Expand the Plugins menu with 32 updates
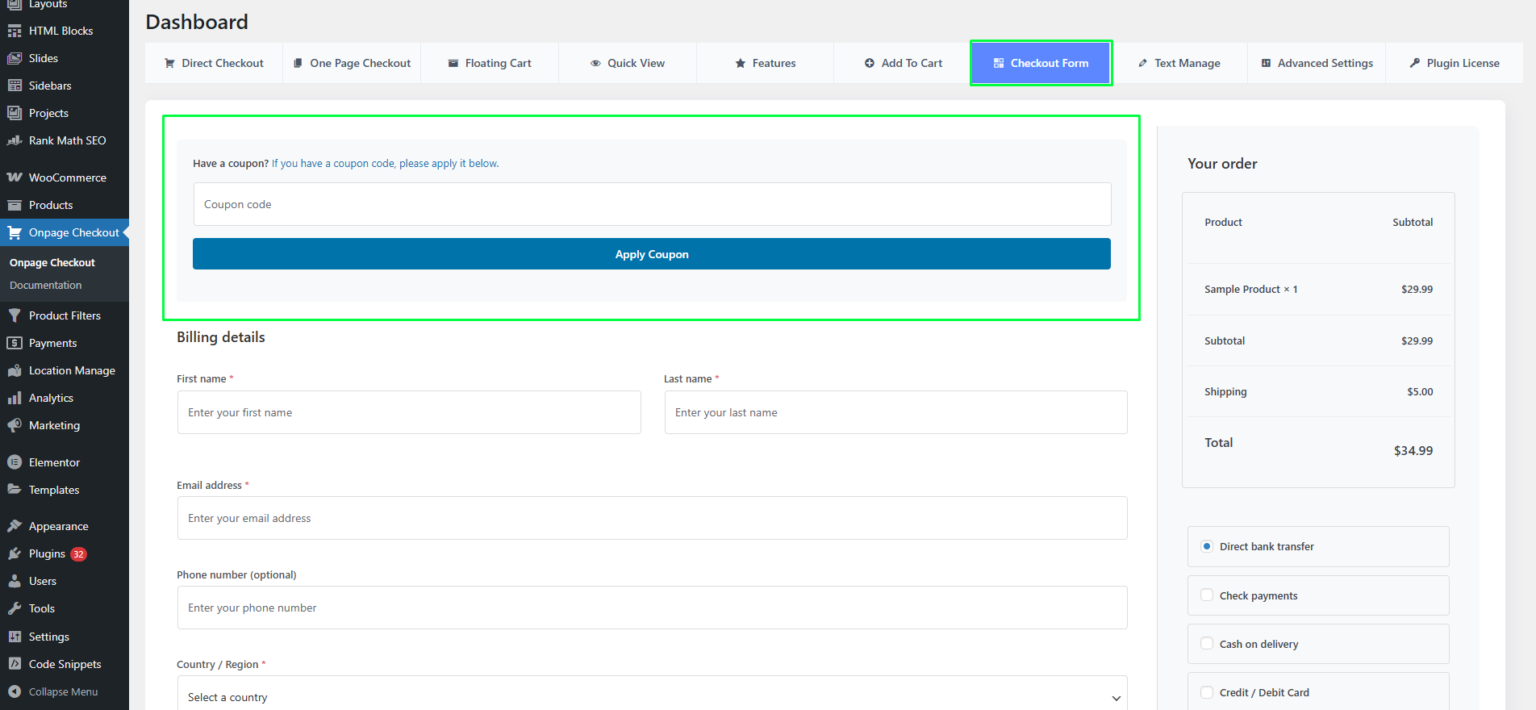The width and height of the screenshot is (1536, 710). click(47, 554)
